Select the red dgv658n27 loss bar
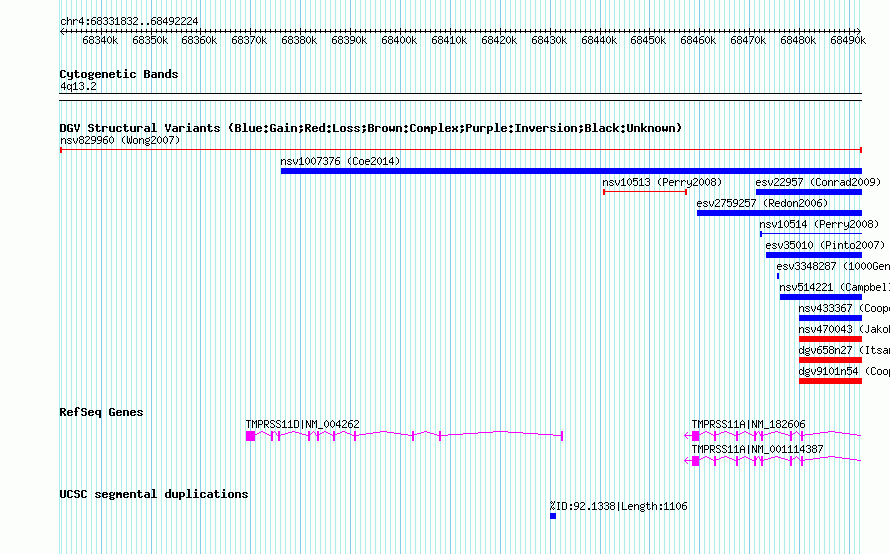890x554 pixels. coord(830,360)
